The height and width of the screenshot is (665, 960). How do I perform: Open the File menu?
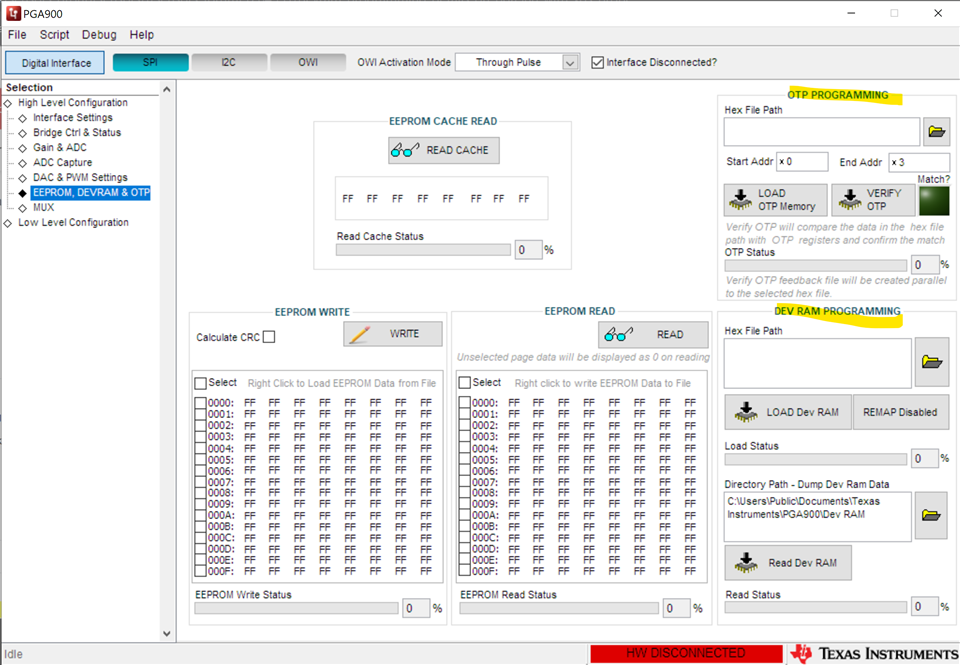tap(17, 35)
